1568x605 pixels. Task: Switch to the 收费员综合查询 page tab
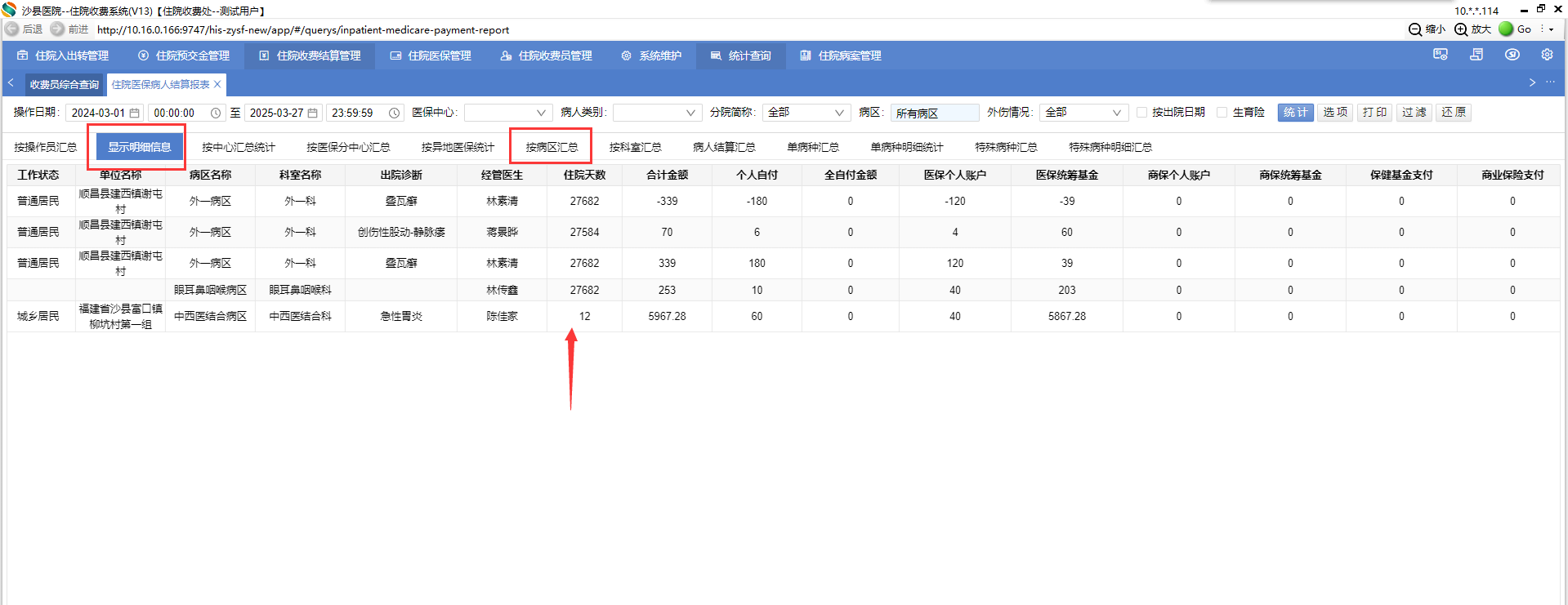coord(65,84)
